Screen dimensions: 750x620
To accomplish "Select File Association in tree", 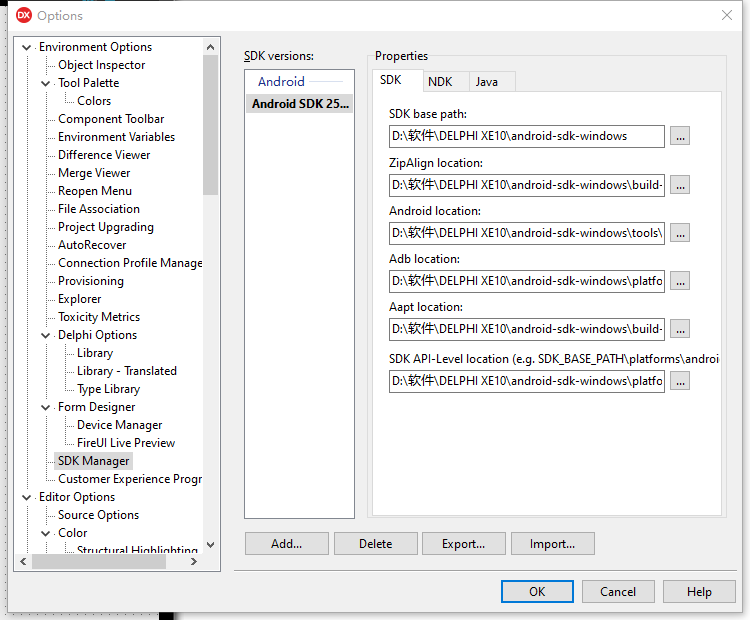I will click(99, 209).
